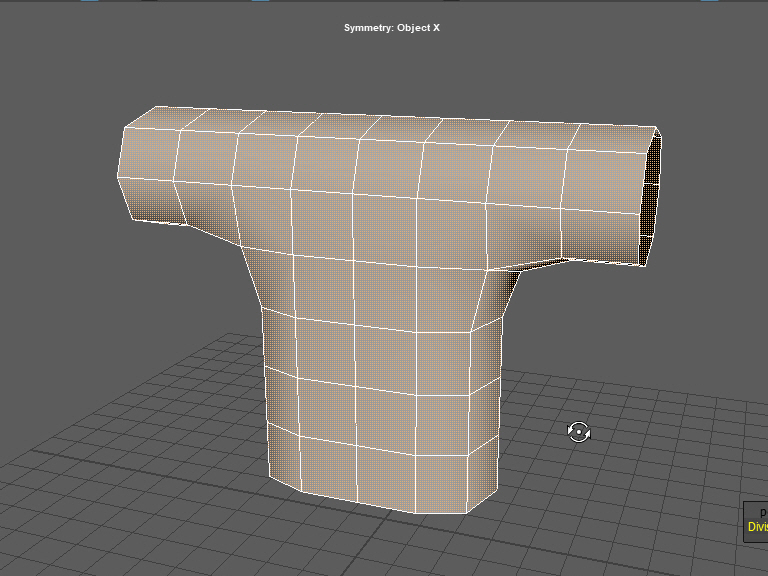Click the Symmetry: Object X heads-up label
Image resolution: width=768 pixels, height=576 pixels.
click(x=391, y=28)
